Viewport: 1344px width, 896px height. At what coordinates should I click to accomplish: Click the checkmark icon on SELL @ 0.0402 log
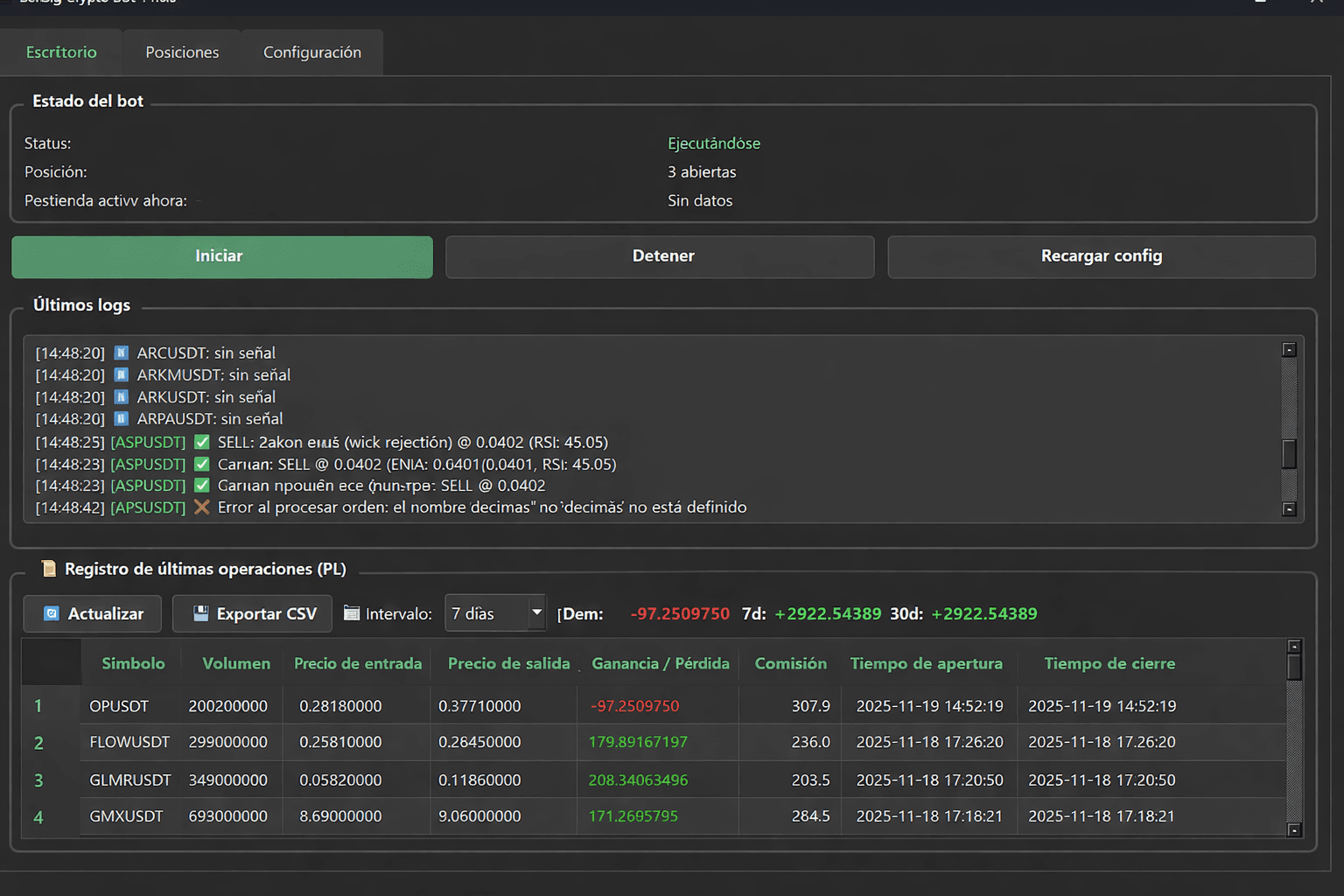coord(201,485)
